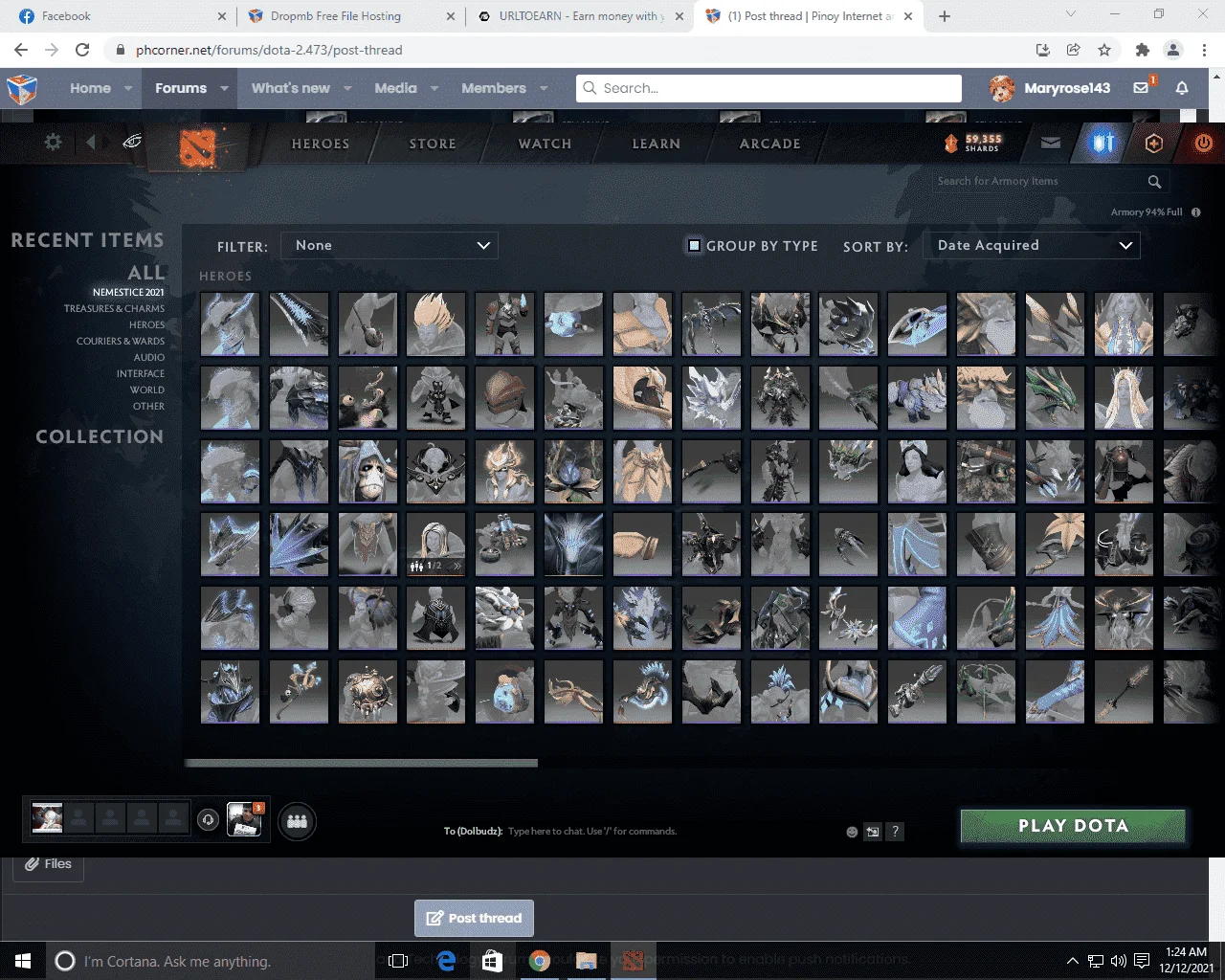
Task: Open Microsoft Edge from the taskbar
Action: click(x=446, y=961)
